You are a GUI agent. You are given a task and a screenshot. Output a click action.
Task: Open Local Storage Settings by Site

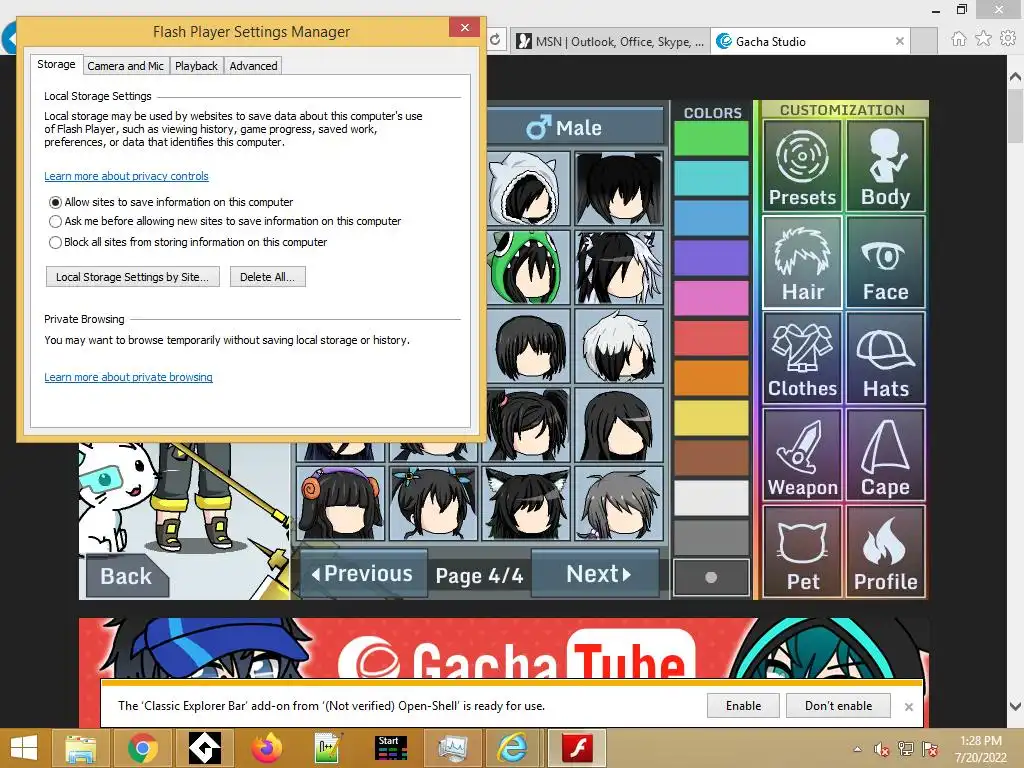[x=133, y=277]
